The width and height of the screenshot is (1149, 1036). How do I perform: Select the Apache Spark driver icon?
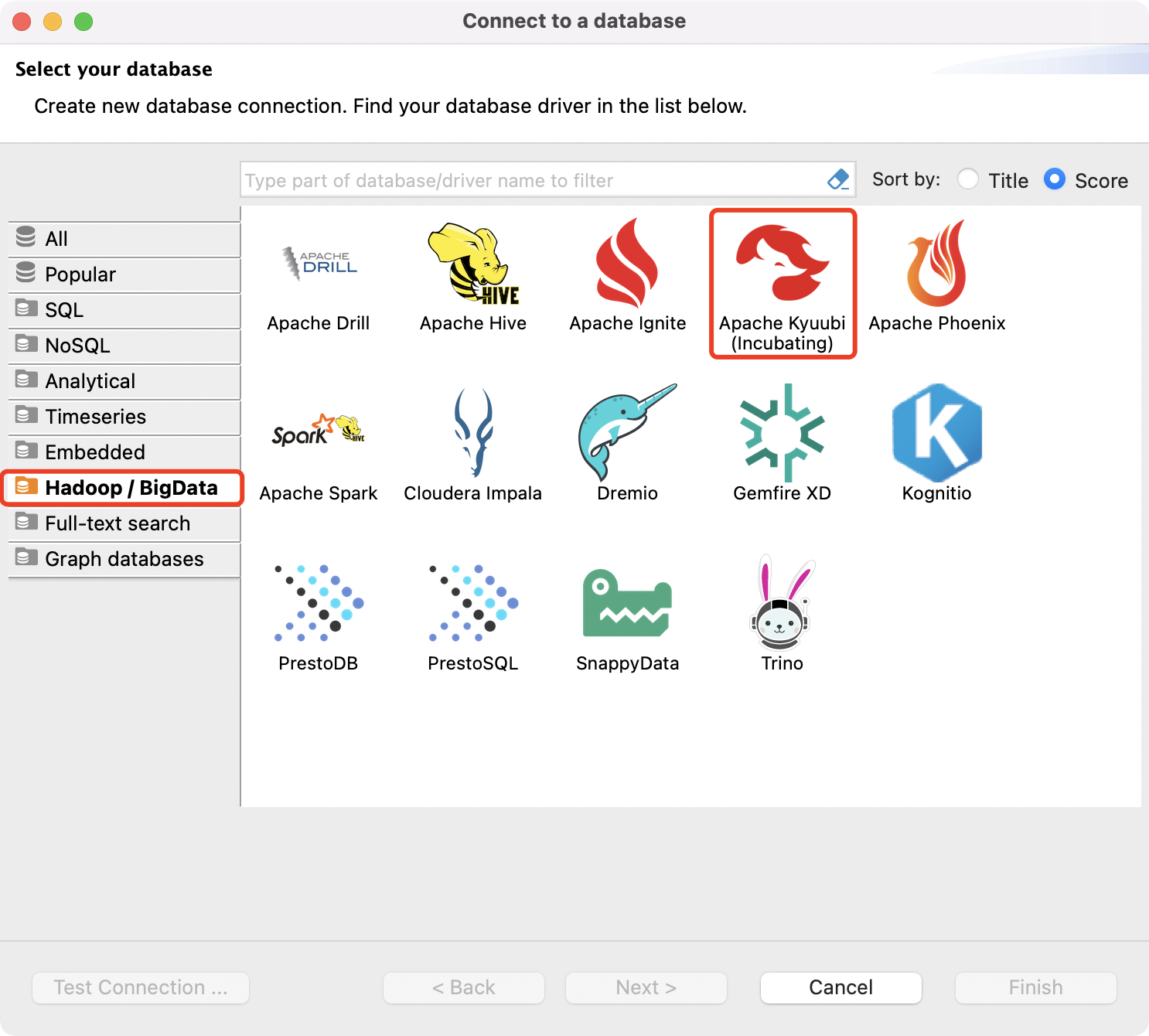coord(319,431)
